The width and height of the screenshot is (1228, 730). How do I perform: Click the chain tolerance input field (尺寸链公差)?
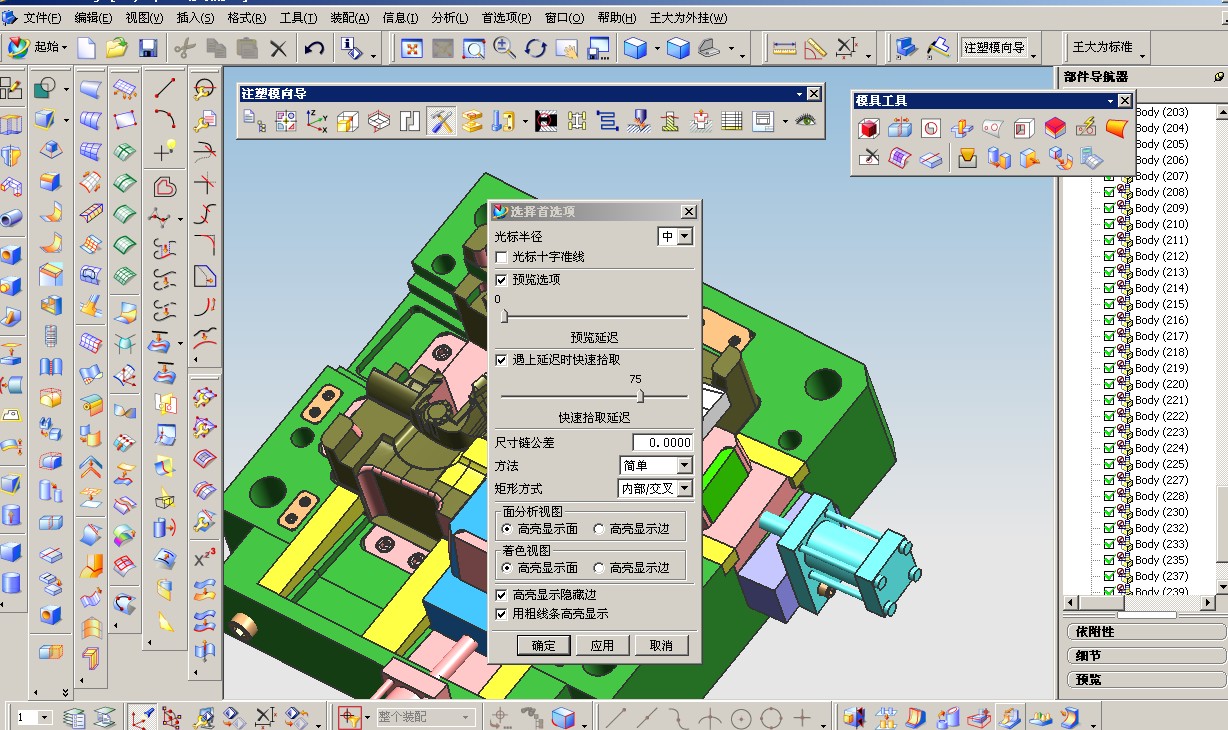point(663,442)
